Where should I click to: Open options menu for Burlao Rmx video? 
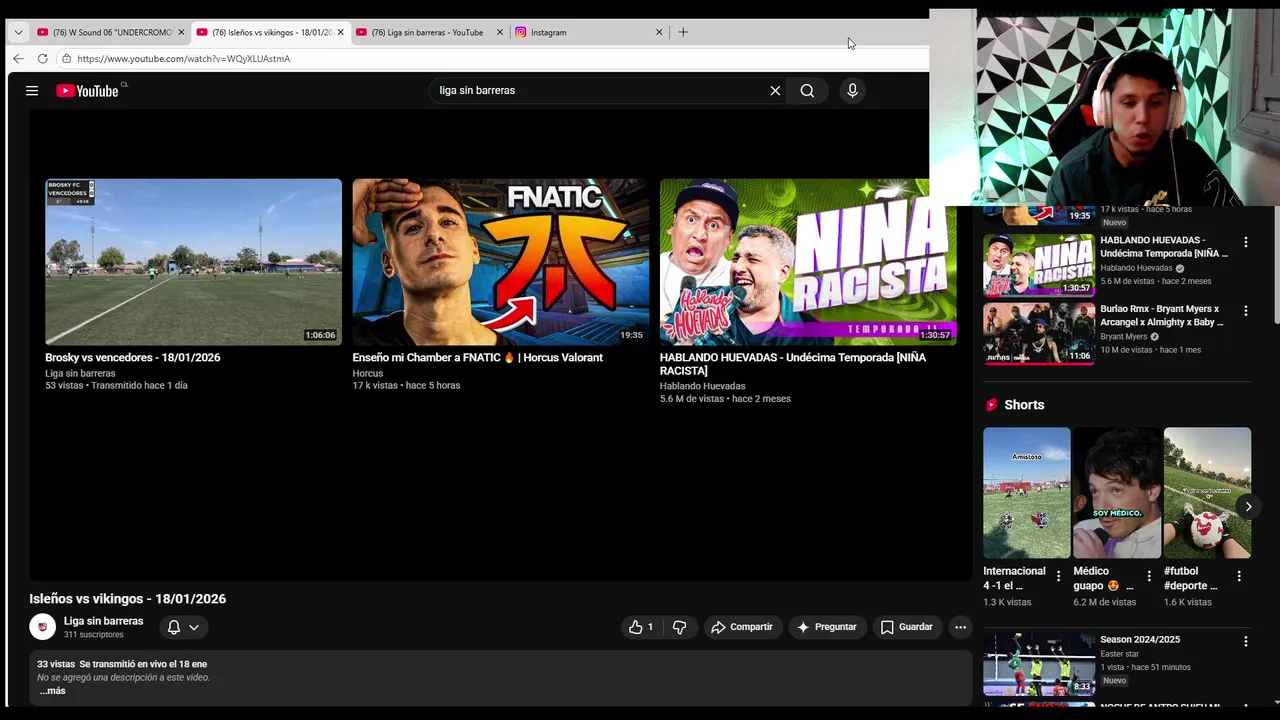(x=1246, y=311)
